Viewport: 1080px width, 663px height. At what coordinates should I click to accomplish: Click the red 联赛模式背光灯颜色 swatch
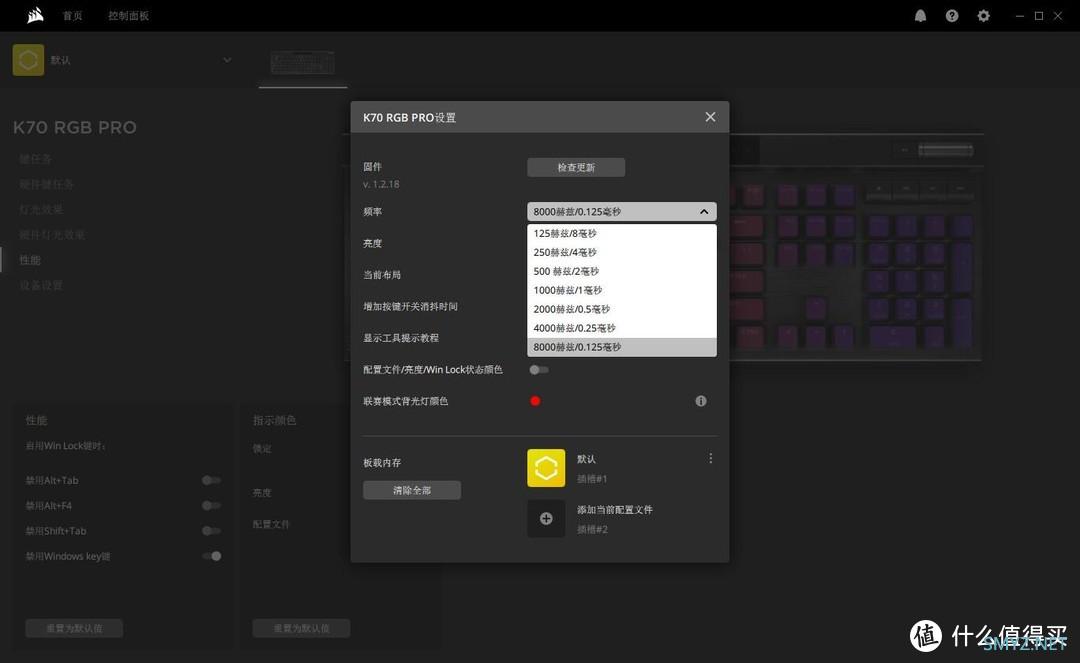tap(535, 401)
